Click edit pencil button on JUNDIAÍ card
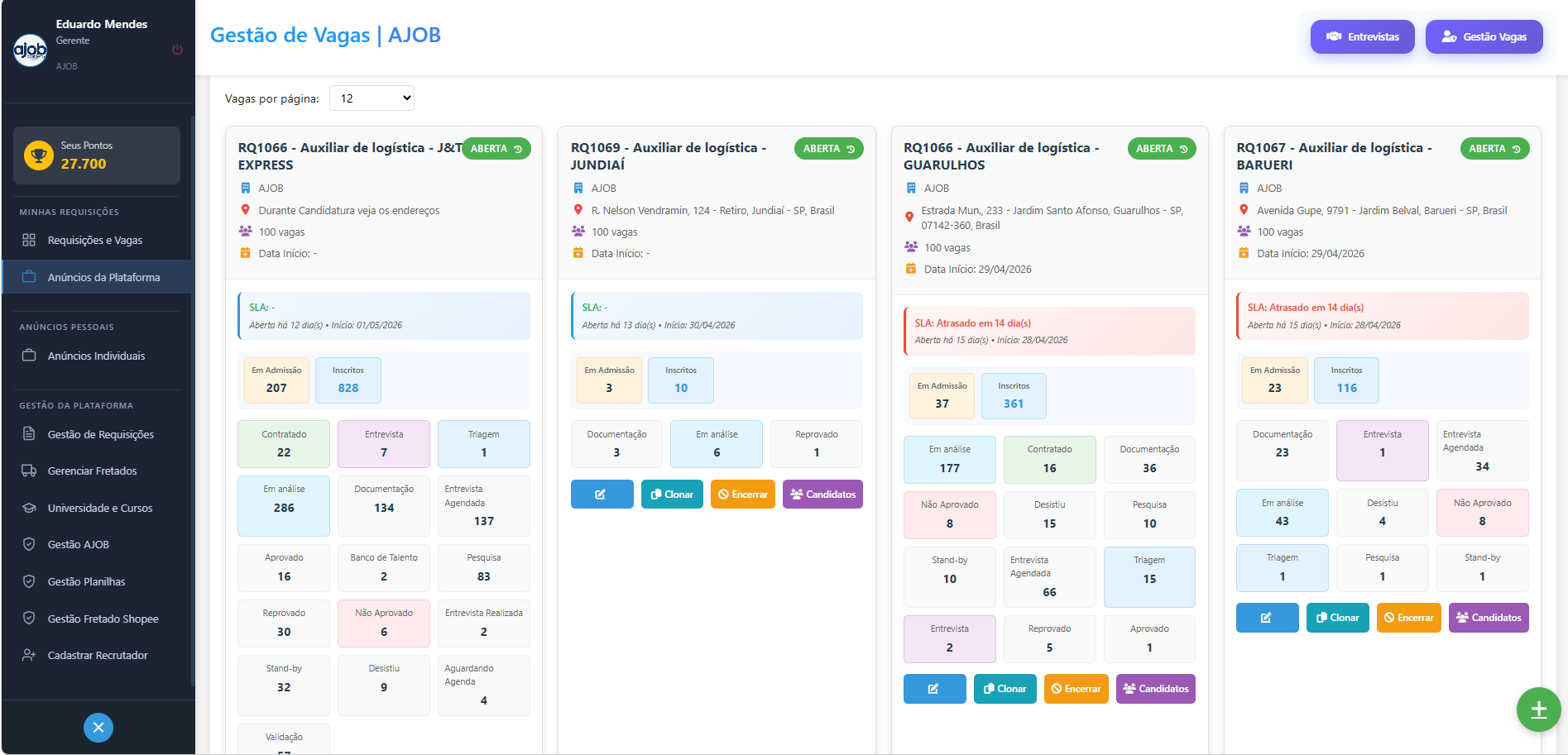The width and height of the screenshot is (1568, 755). click(x=602, y=495)
